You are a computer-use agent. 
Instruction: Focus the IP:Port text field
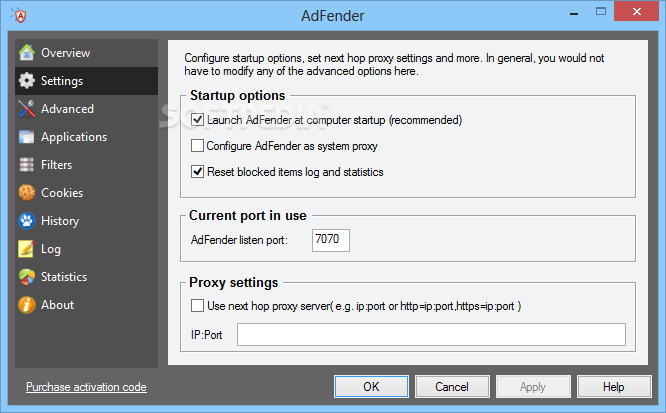[x=430, y=334]
